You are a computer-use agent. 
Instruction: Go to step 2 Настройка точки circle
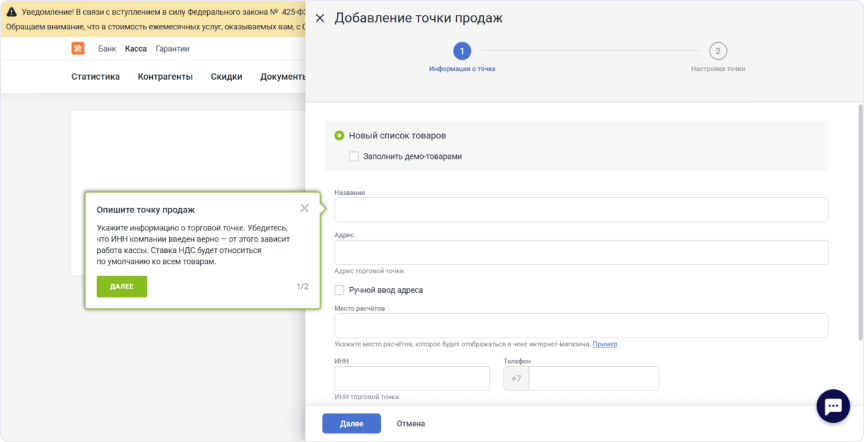pyautogui.click(x=717, y=51)
